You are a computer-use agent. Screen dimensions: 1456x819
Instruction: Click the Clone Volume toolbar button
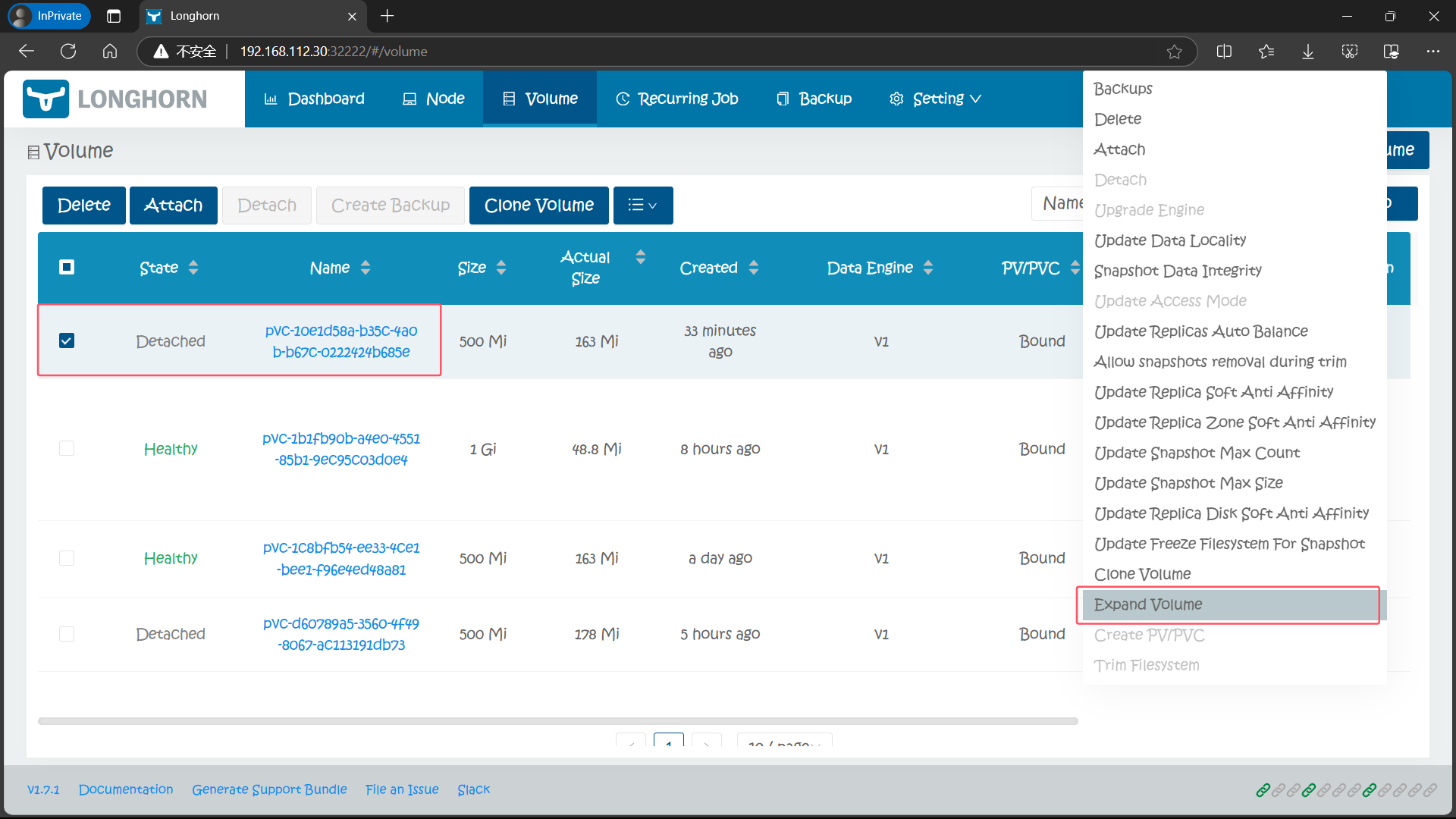[539, 206]
